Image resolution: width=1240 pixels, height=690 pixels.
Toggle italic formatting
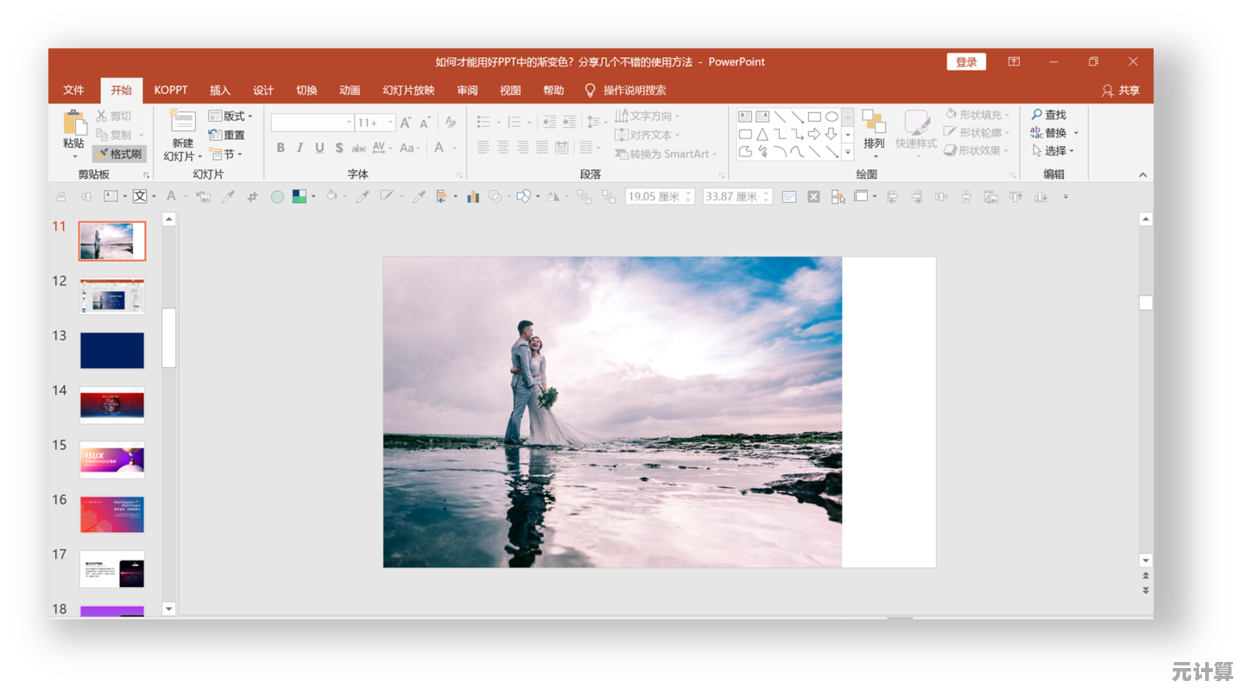(x=300, y=148)
